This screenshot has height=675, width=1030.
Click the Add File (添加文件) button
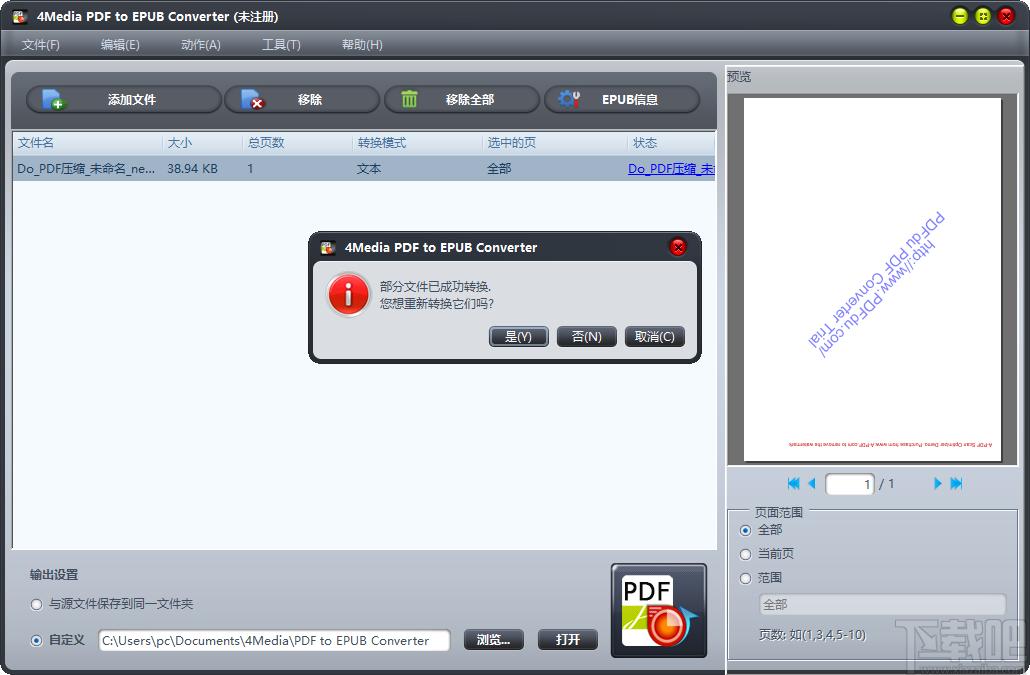tap(123, 100)
